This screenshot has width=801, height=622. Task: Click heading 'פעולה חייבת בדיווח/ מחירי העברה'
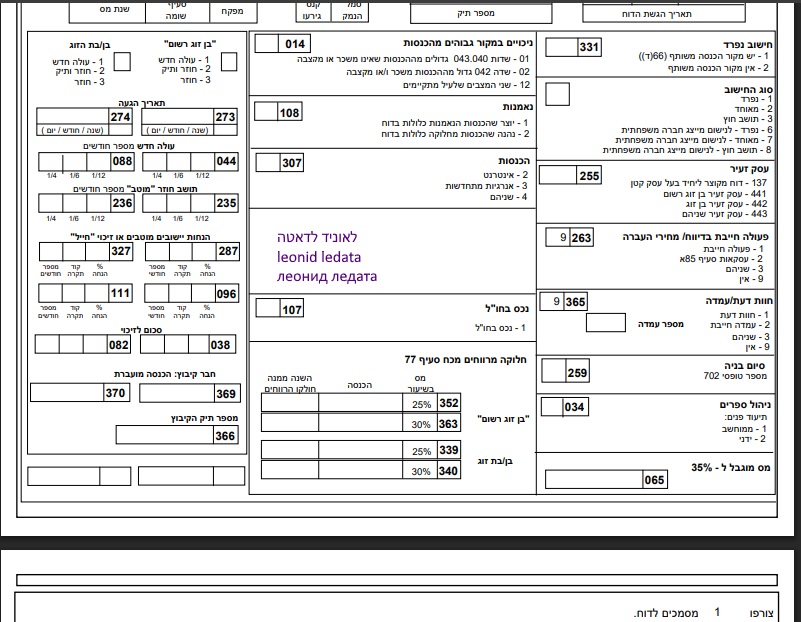coord(695,237)
